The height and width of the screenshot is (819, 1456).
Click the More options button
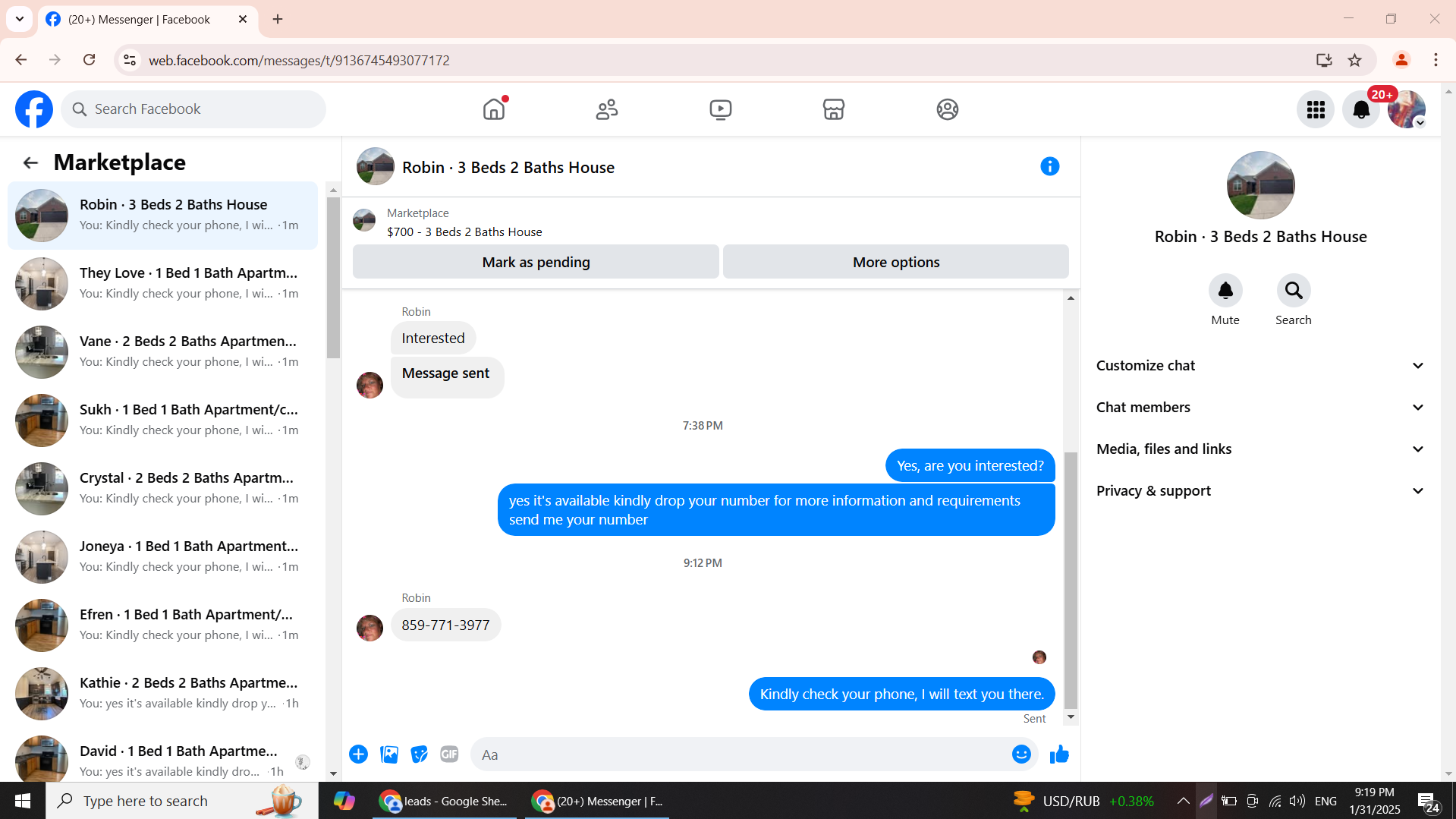896,262
